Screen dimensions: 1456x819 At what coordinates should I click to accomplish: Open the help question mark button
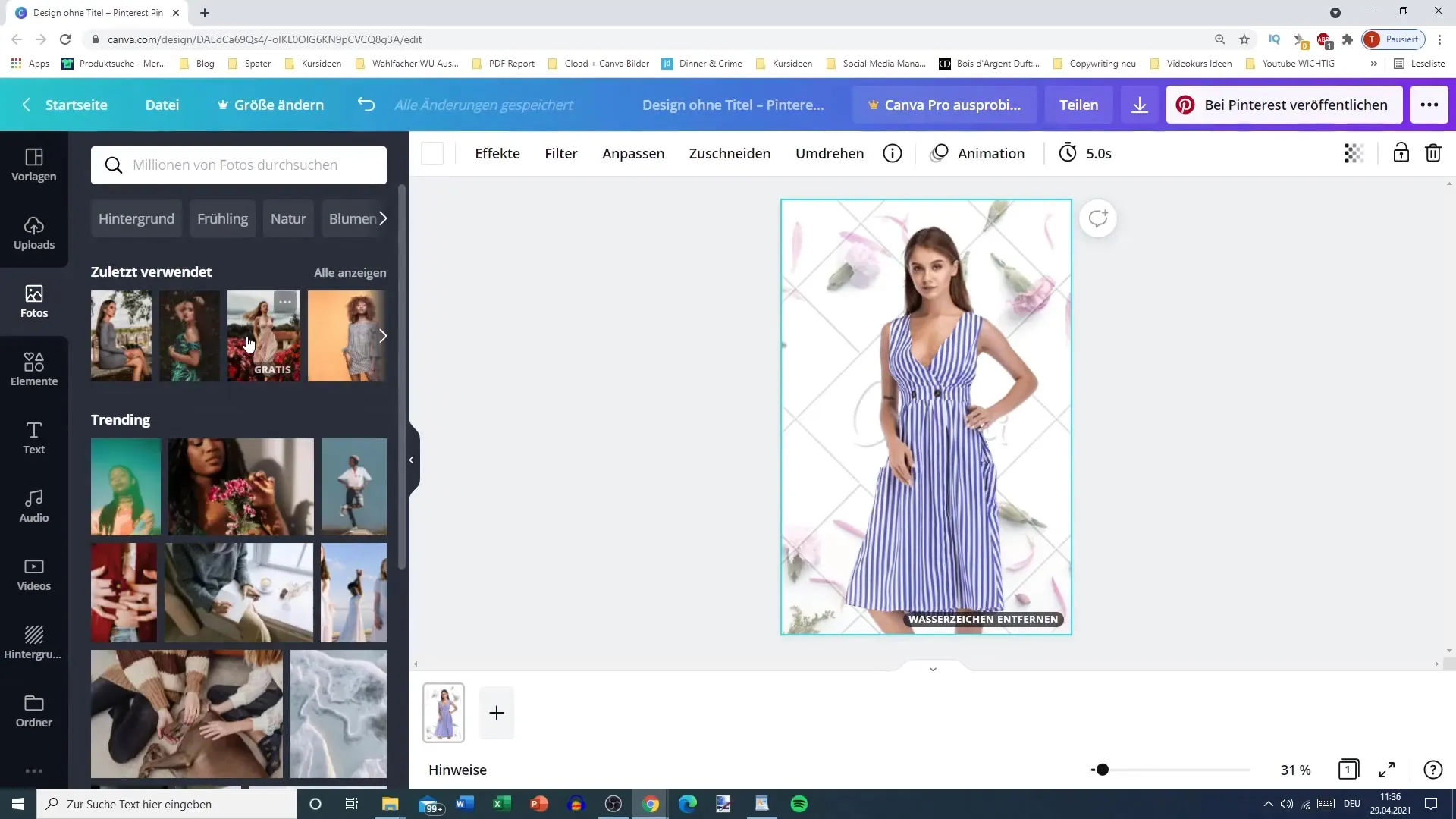point(1432,770)
